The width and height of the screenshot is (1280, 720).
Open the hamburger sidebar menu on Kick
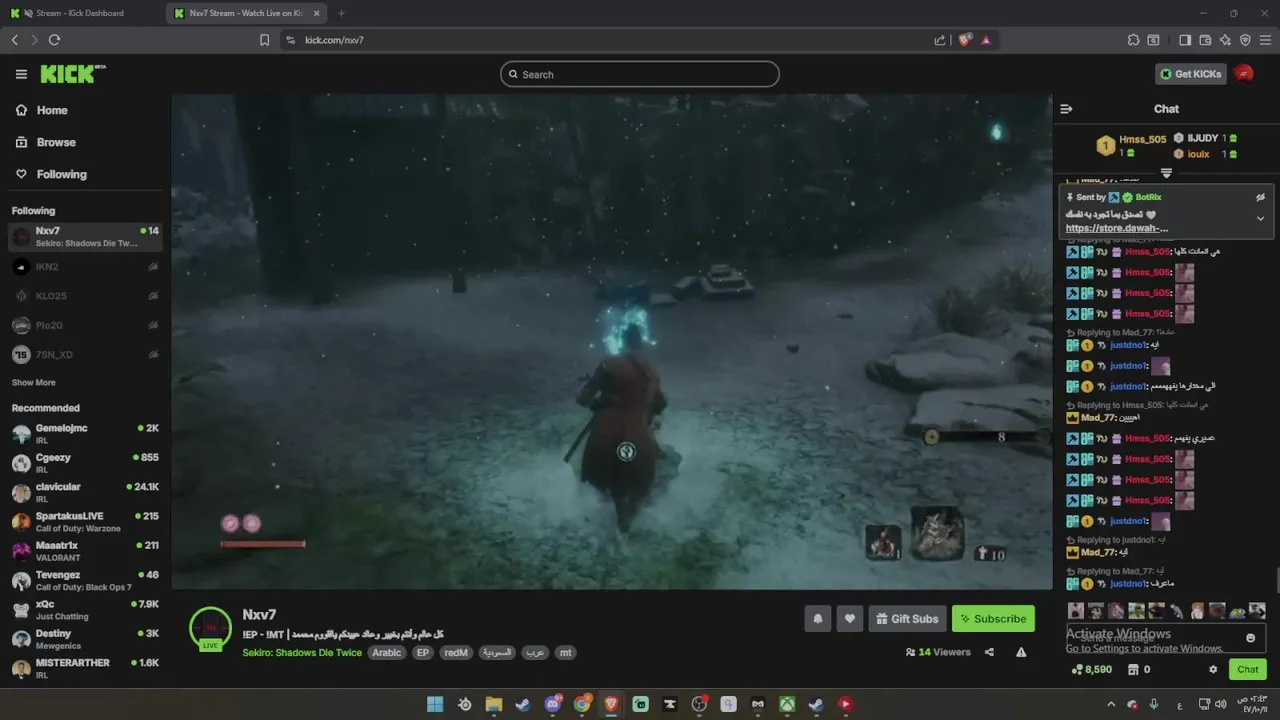21,74
